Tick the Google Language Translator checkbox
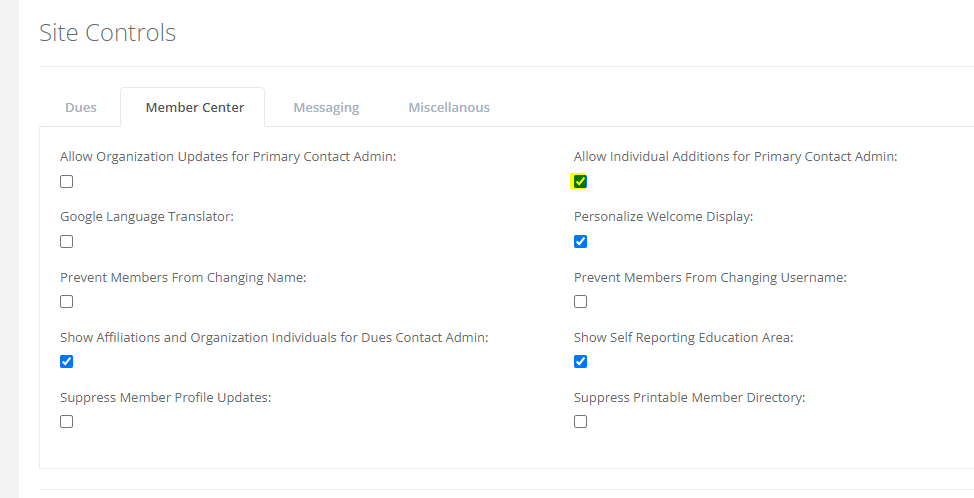The image size is (974, 498). (66, 242)
